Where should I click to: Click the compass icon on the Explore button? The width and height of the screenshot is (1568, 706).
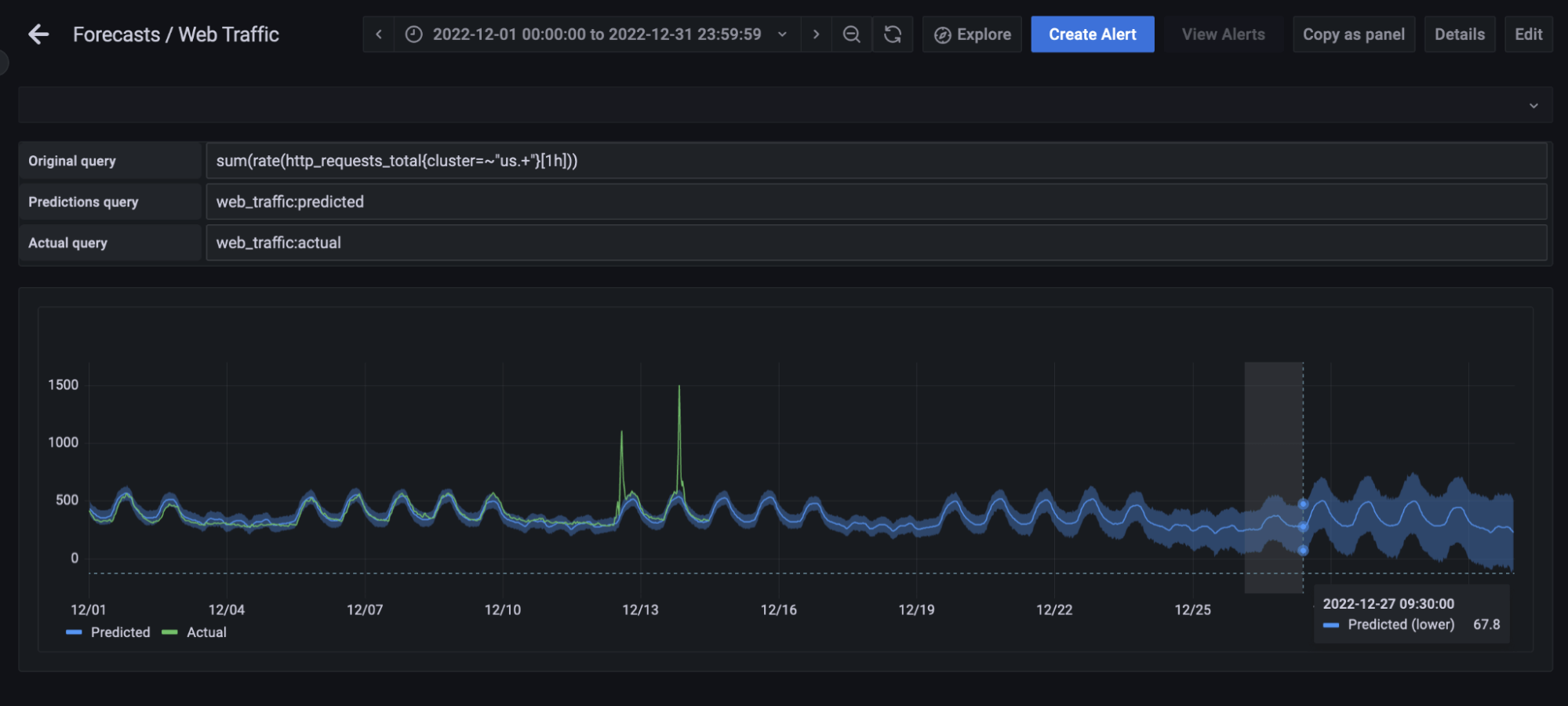[x=942, y=35]
